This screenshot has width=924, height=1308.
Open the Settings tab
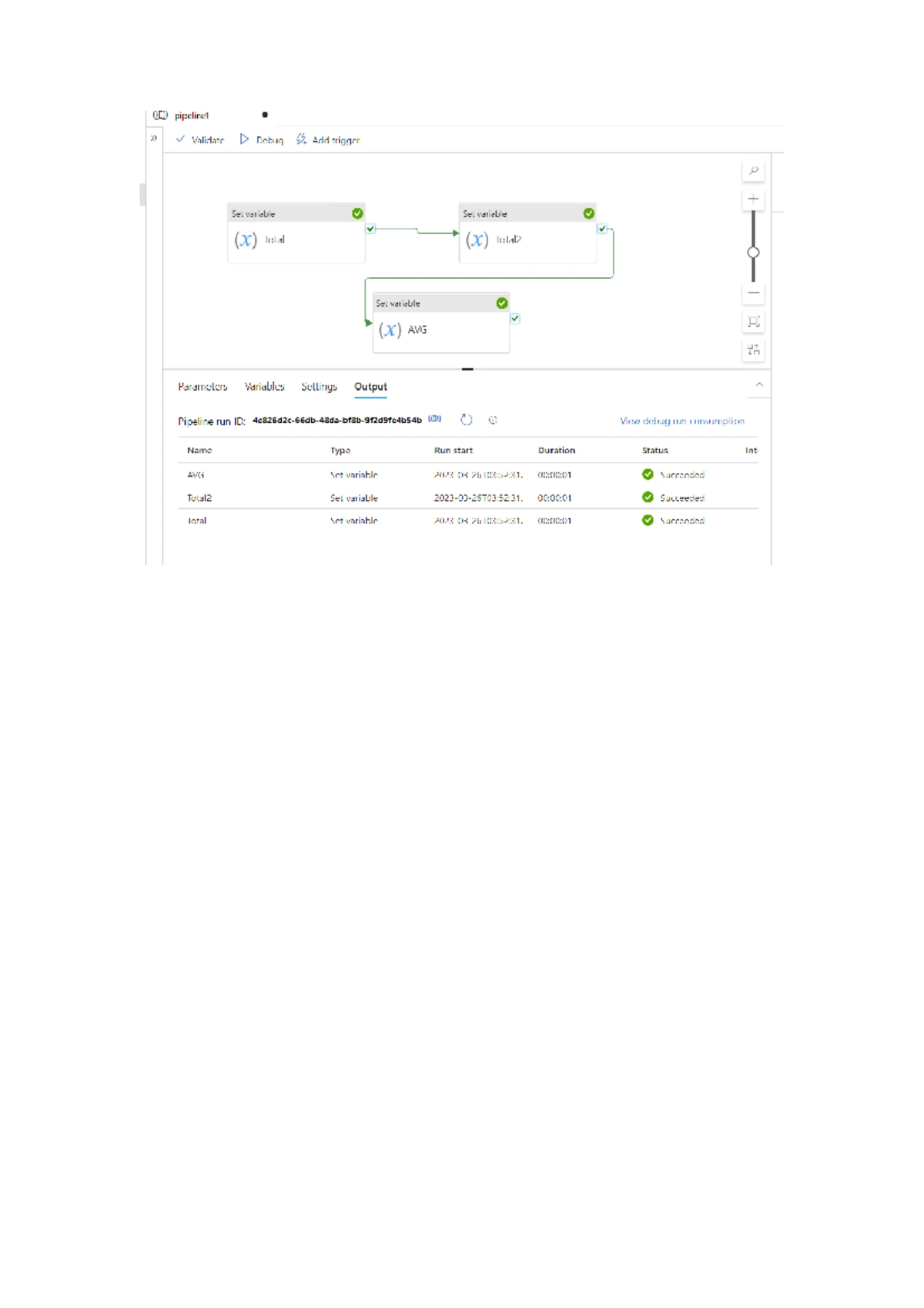tap(319, 387)
